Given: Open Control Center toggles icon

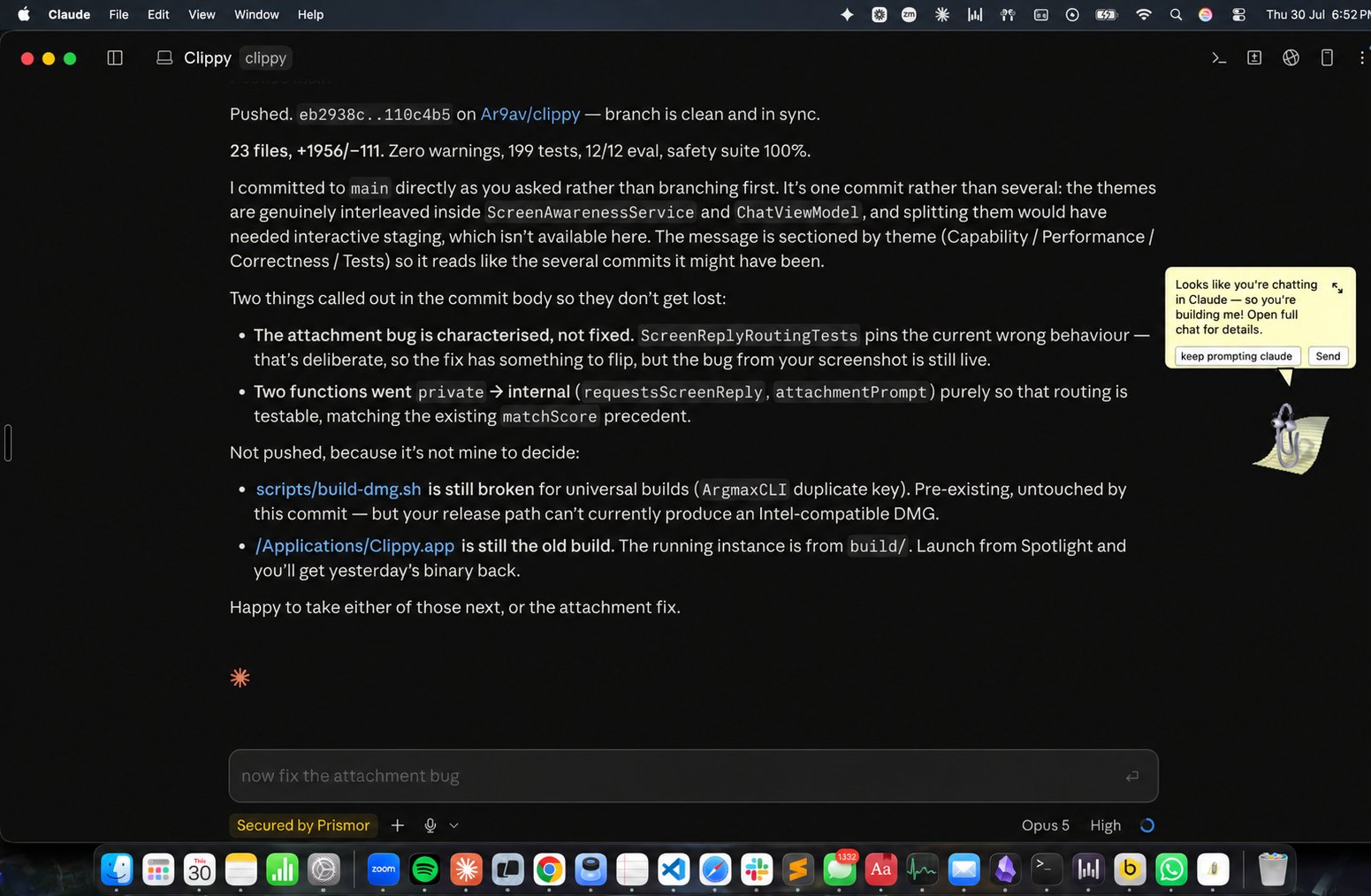Looking at the screenshot, I should pos(1238,14).
